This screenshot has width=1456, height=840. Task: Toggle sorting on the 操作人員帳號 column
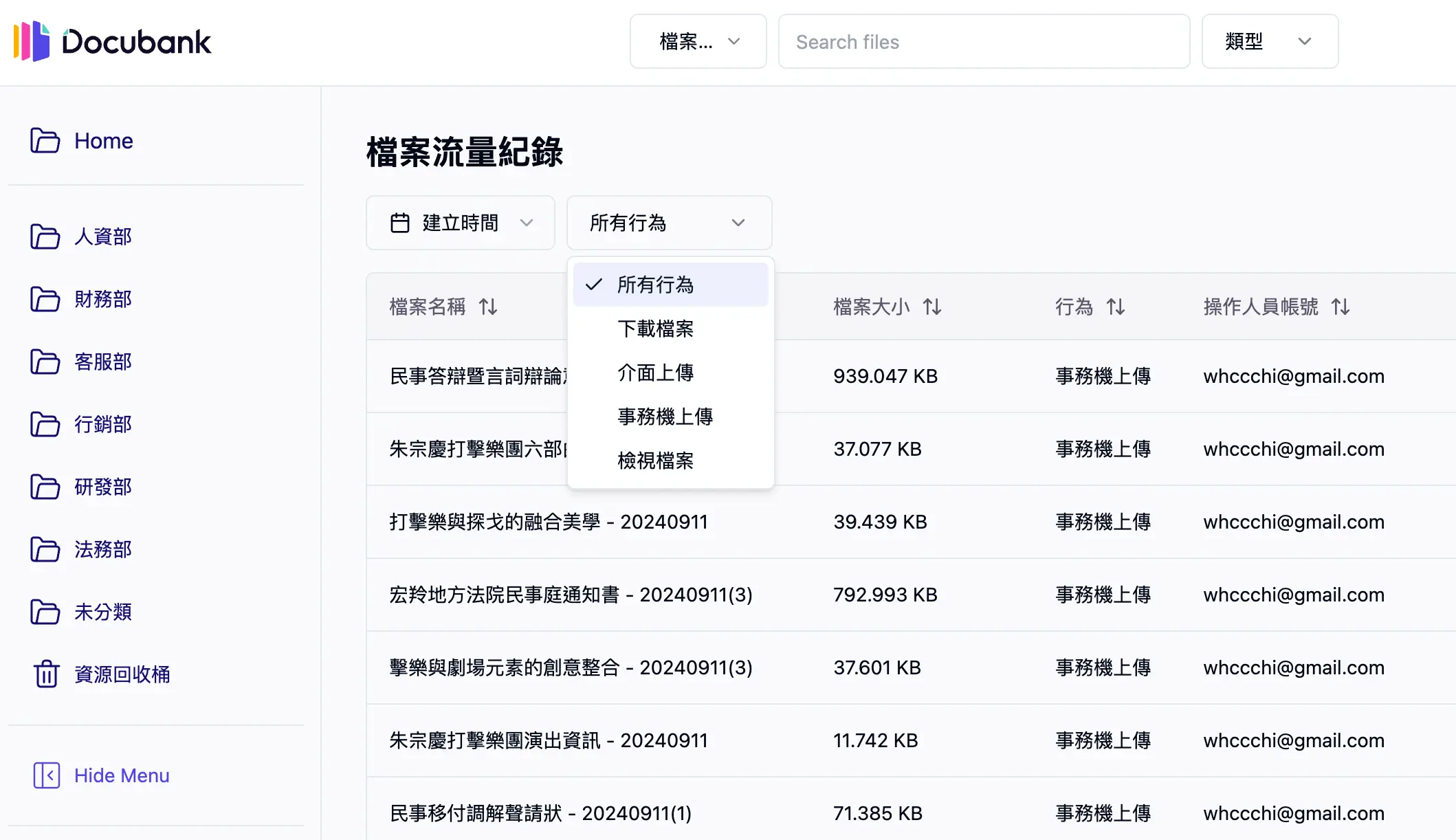coord(1341,307)
